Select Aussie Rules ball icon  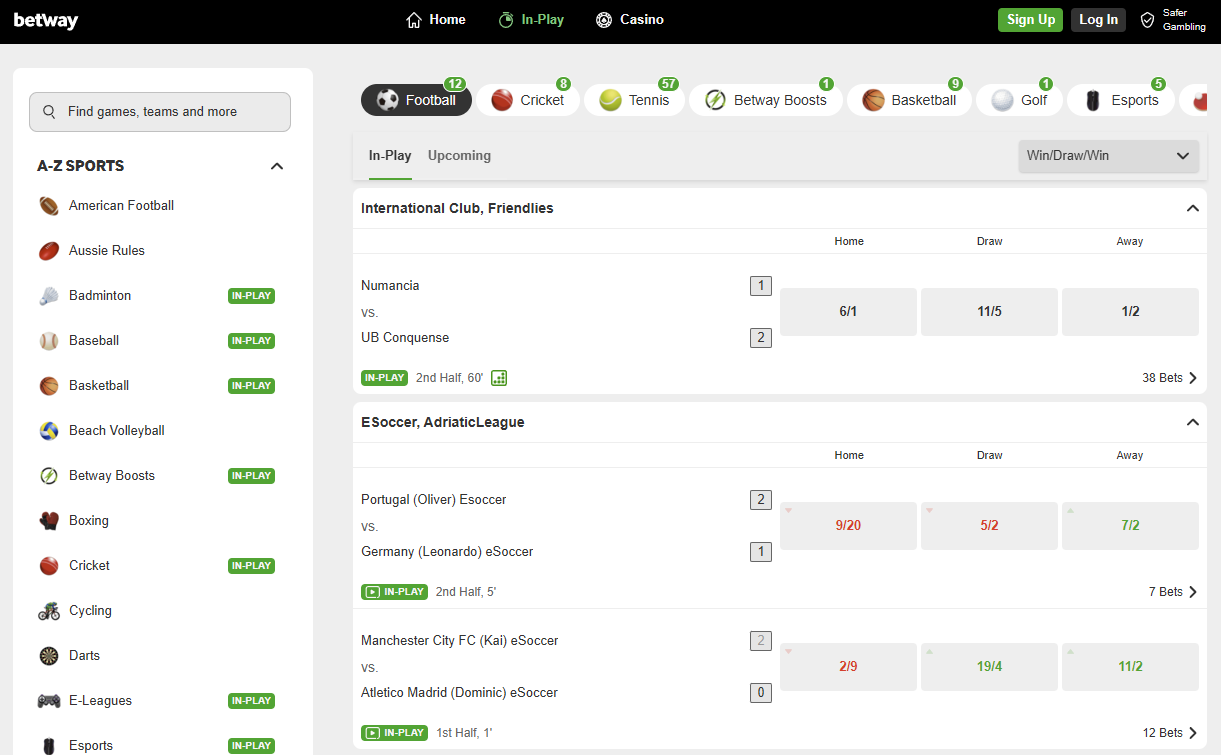pyautogui.click(x=49, y=251)
